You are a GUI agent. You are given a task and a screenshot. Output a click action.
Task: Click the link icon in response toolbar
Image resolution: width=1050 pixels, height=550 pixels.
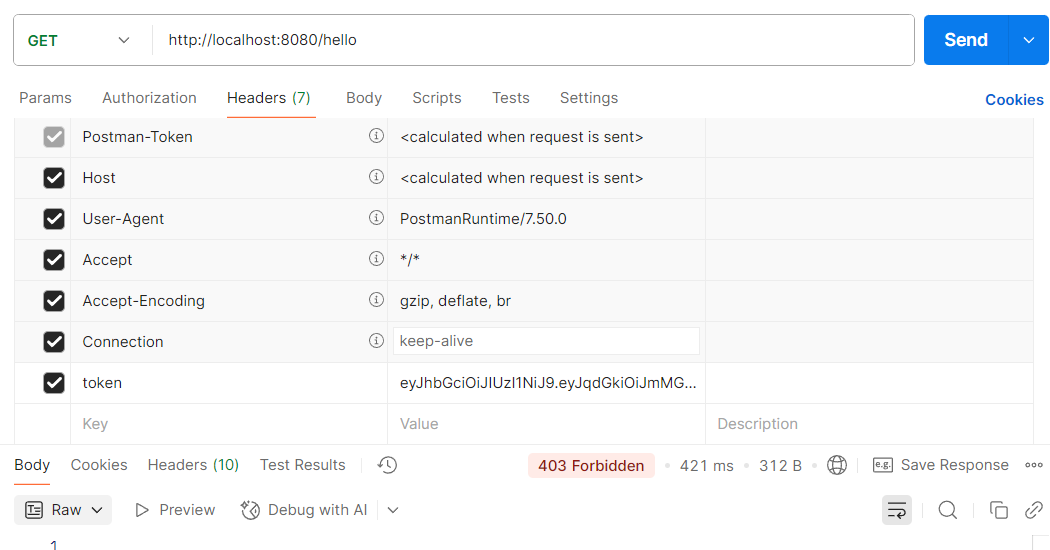click(x=1034, y=510)
